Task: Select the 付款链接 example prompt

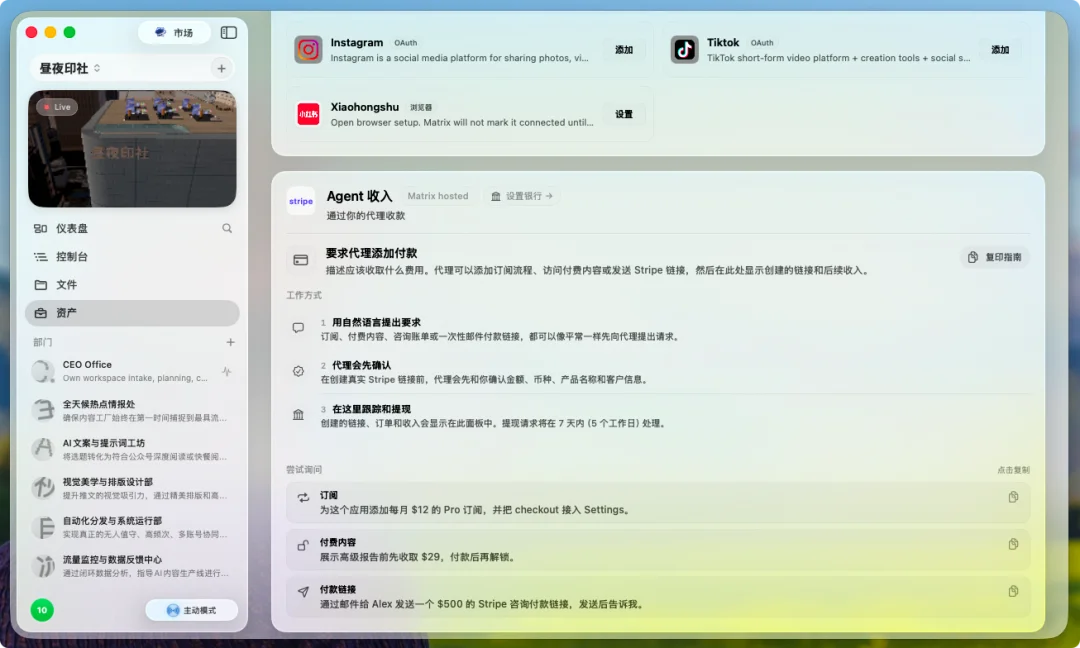Action: pyautogui.click(x=658, y=596)
